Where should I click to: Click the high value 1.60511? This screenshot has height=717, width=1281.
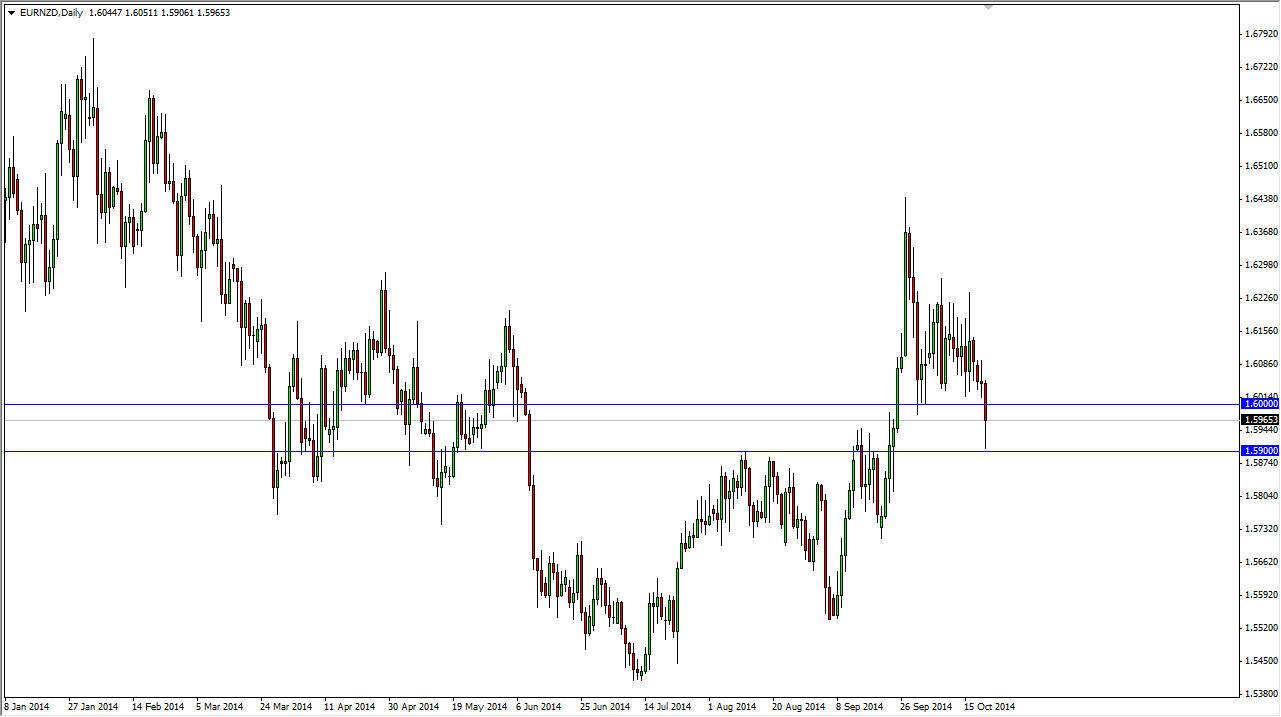(x=143, y=12)
